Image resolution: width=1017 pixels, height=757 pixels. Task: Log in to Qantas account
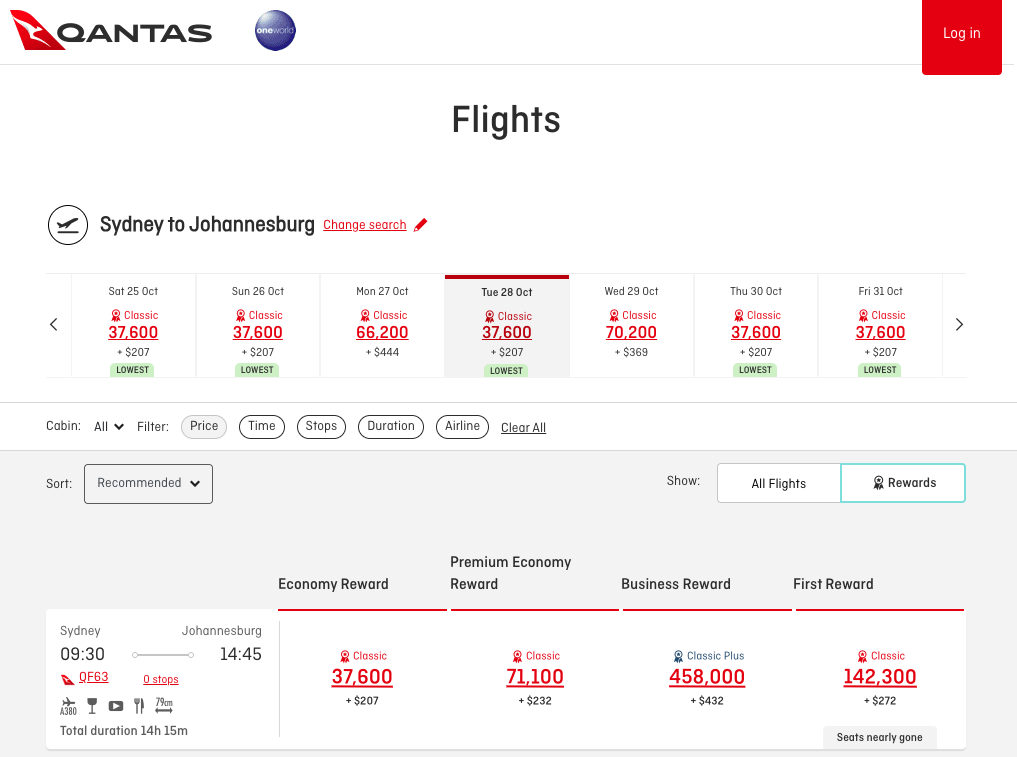coord(961,37)
